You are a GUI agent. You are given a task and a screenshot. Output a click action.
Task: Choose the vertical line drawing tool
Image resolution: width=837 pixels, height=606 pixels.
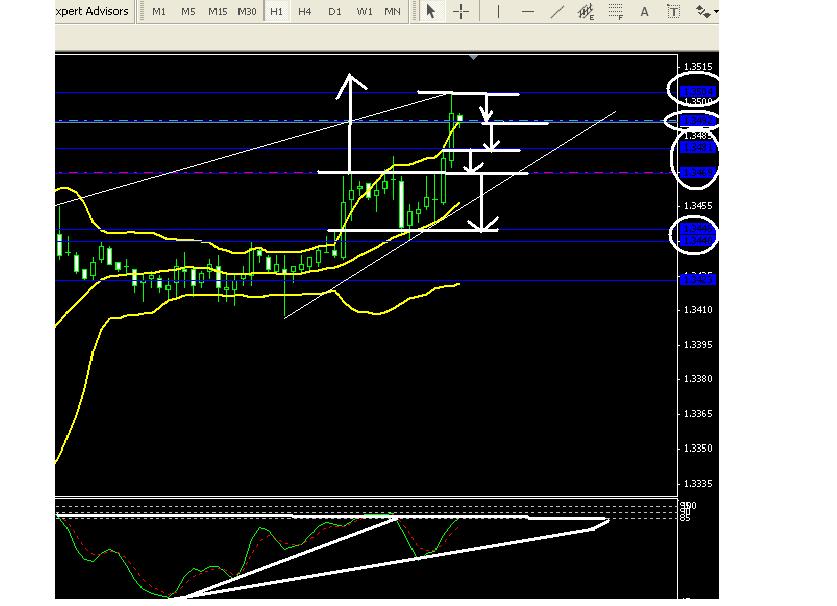(498, 12)
